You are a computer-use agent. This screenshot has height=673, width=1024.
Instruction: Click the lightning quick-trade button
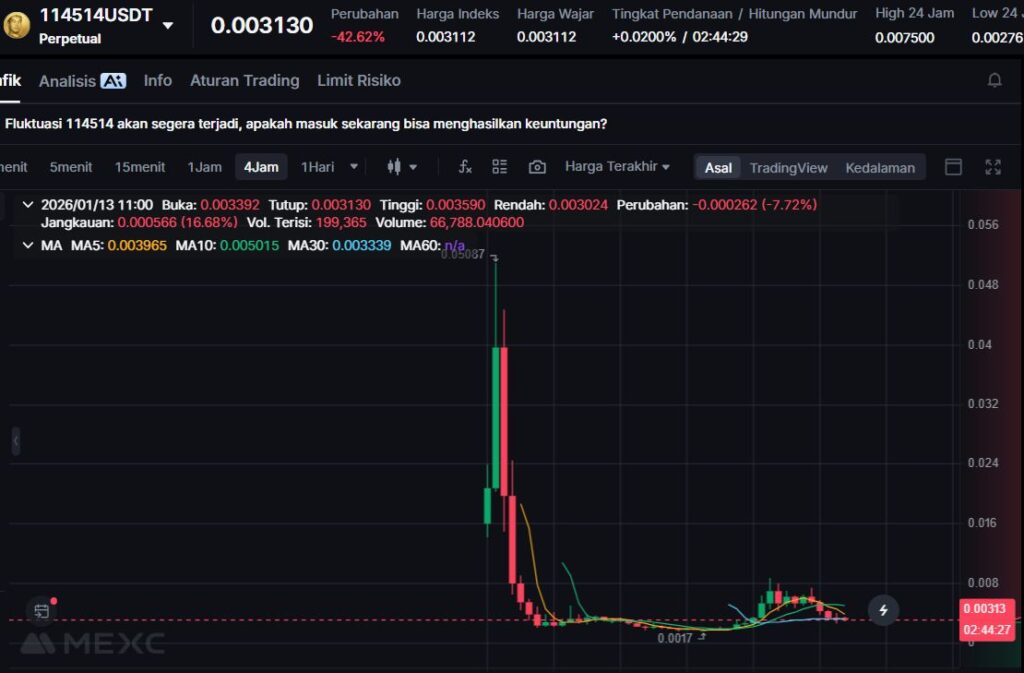tap(883, 609)
